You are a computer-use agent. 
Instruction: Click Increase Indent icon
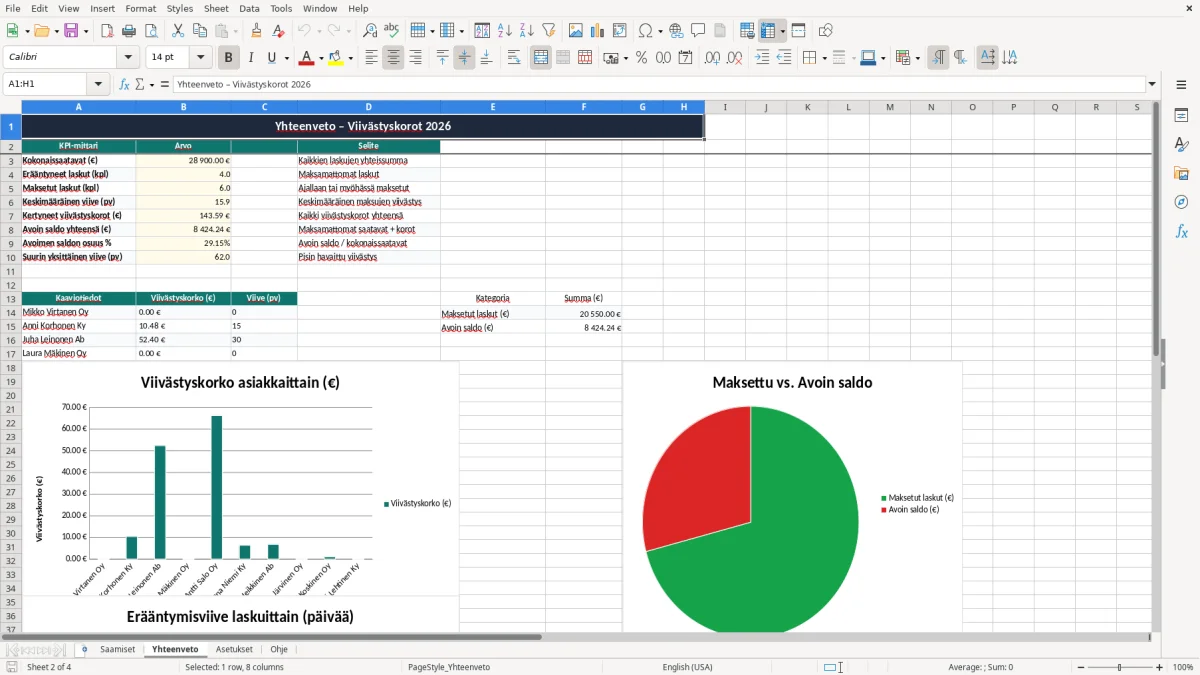[762, 58]
